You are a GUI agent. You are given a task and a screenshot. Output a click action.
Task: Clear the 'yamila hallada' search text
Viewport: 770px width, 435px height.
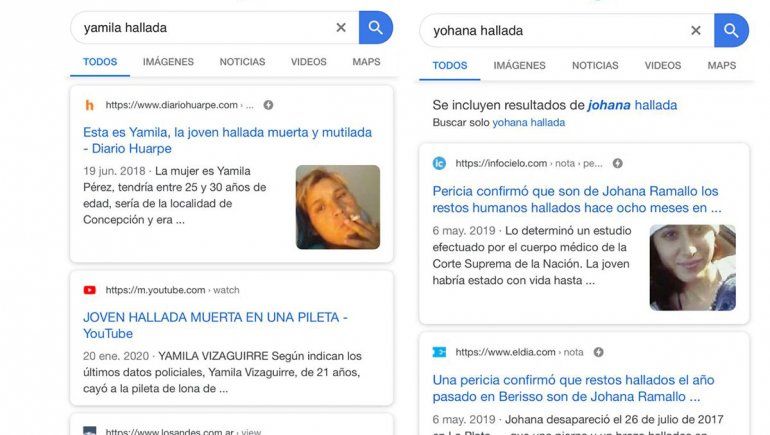pyautogui.click(x=341, y=27)
